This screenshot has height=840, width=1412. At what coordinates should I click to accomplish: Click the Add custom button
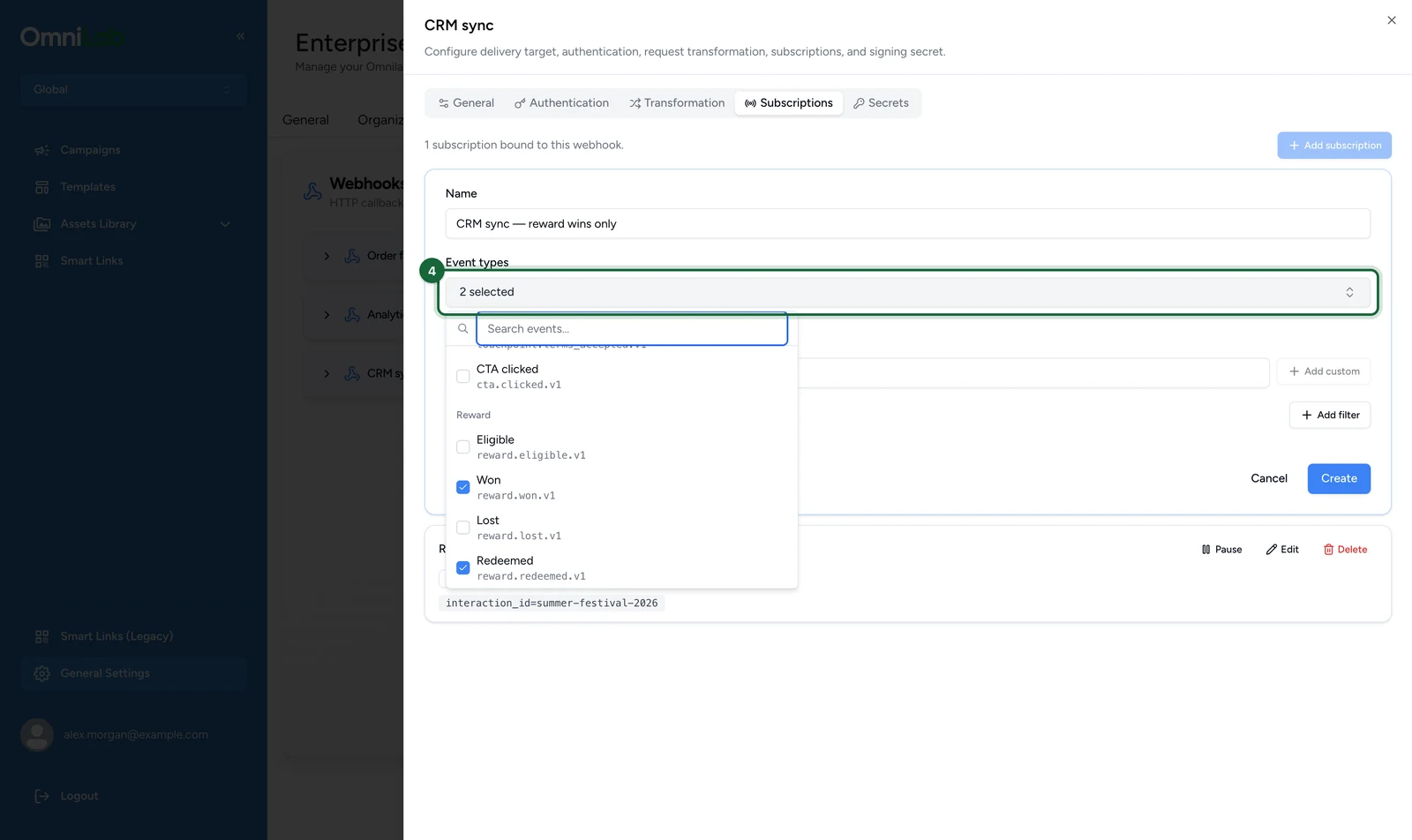click(1324, 371)
